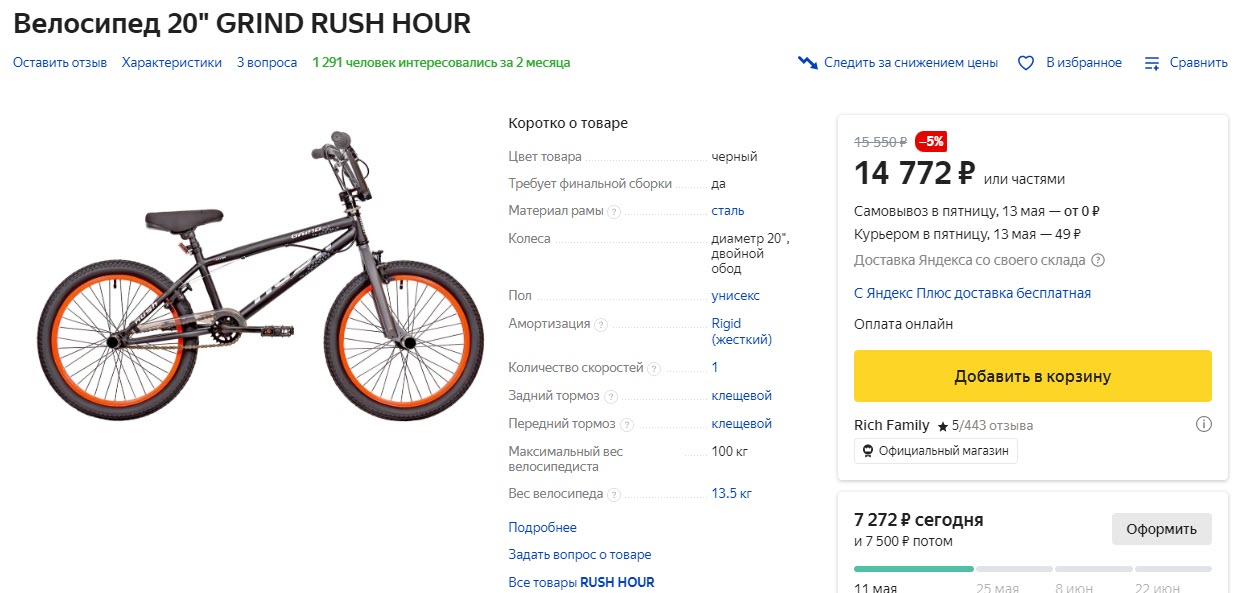The width and height of the screenshot is (1238, 593).
Task: Select the star rating icon near Rich Family
Action: click(x=940, y=424)
